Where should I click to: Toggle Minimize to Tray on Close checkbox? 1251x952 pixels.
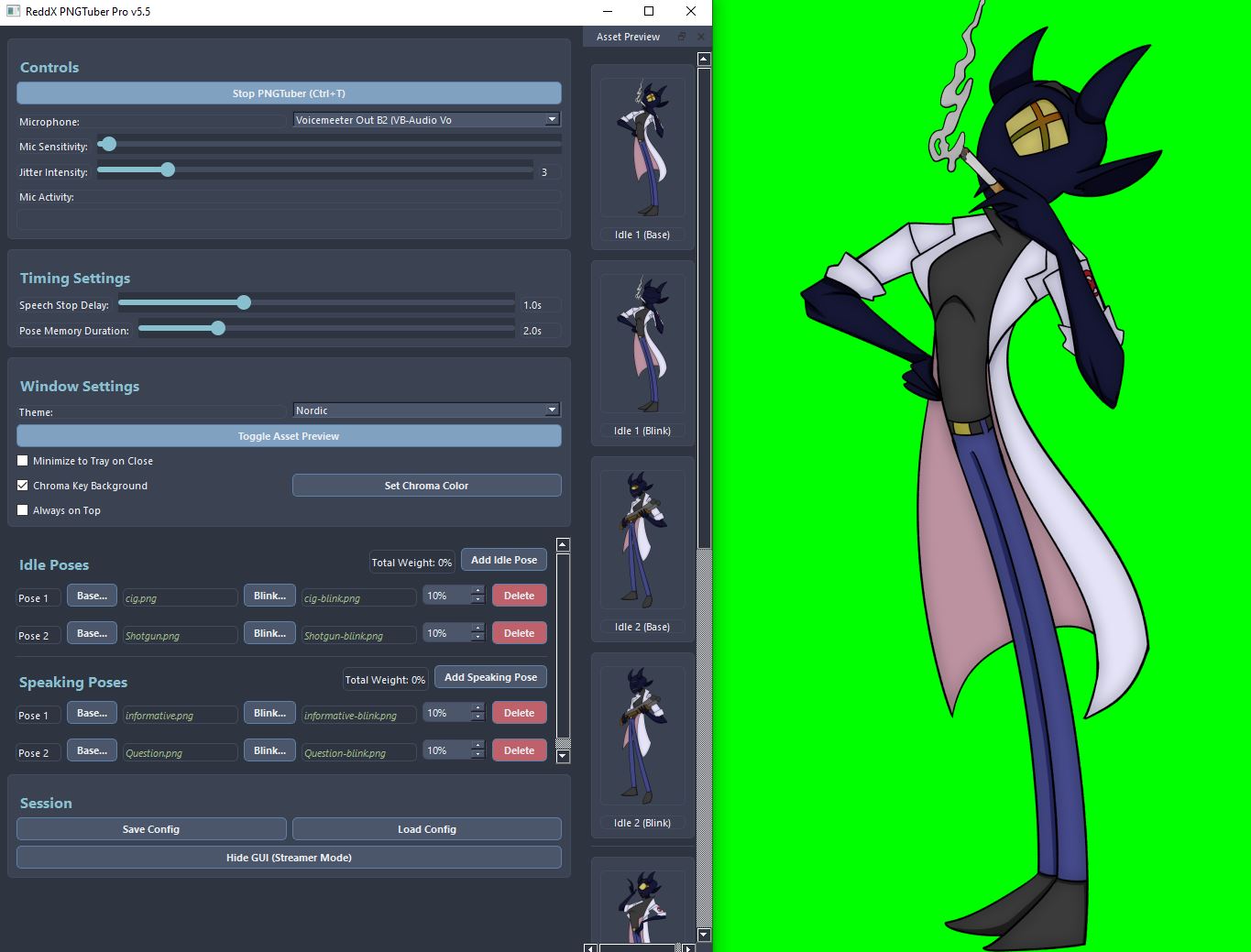point(23,461)
